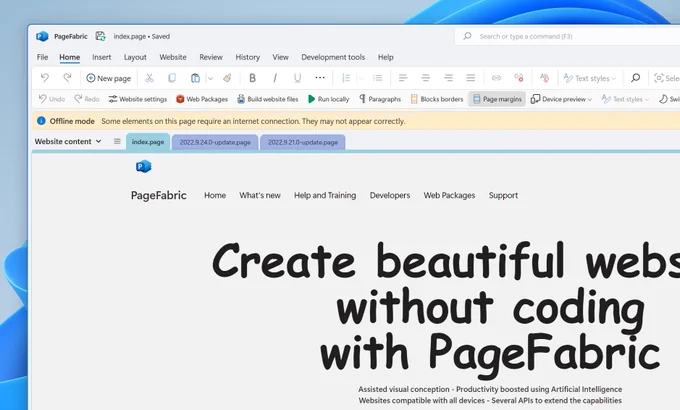Open the Insert ribbon tab
680x410 pixels.
(101, 57)
